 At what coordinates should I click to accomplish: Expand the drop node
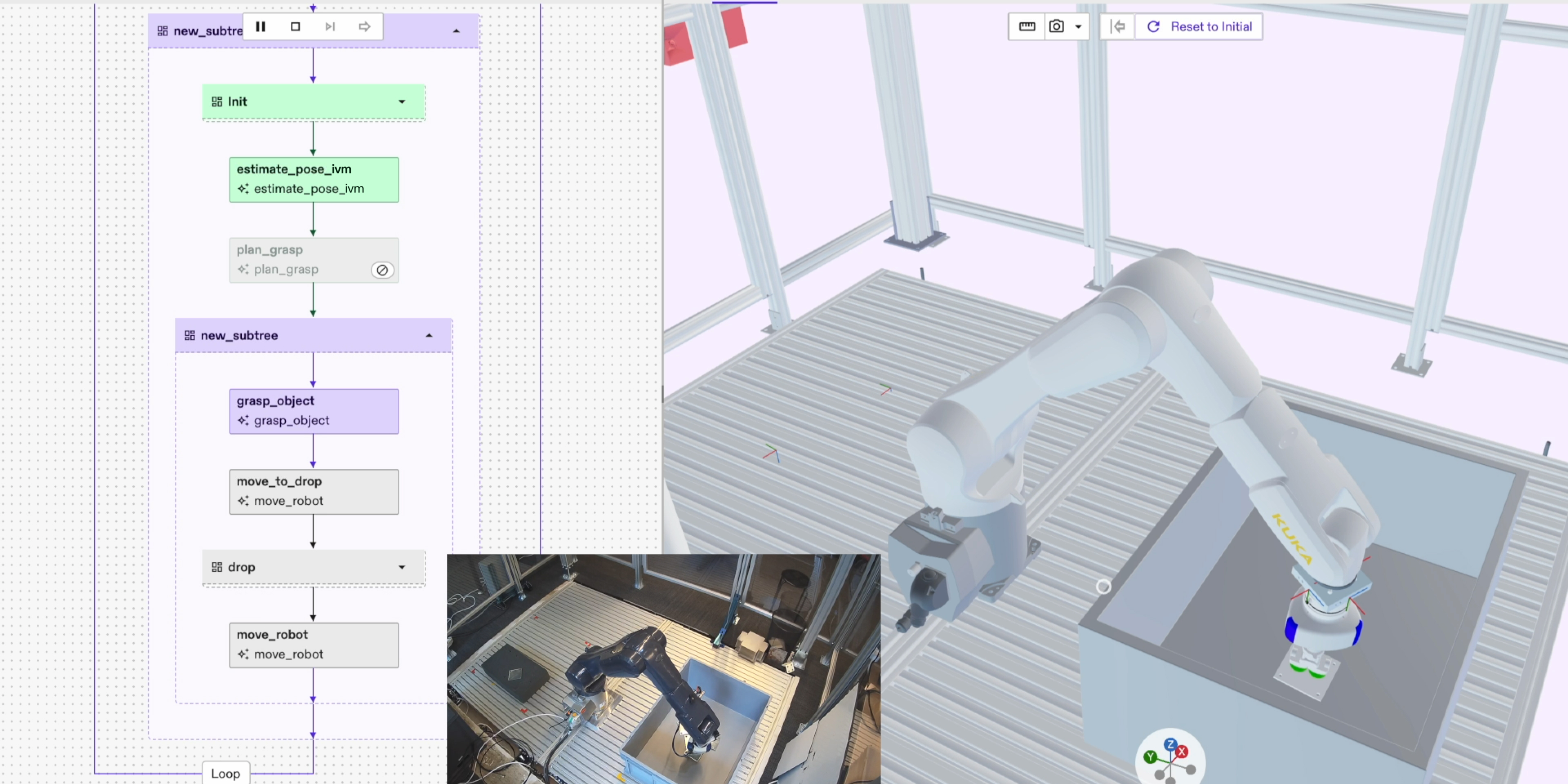402,567
